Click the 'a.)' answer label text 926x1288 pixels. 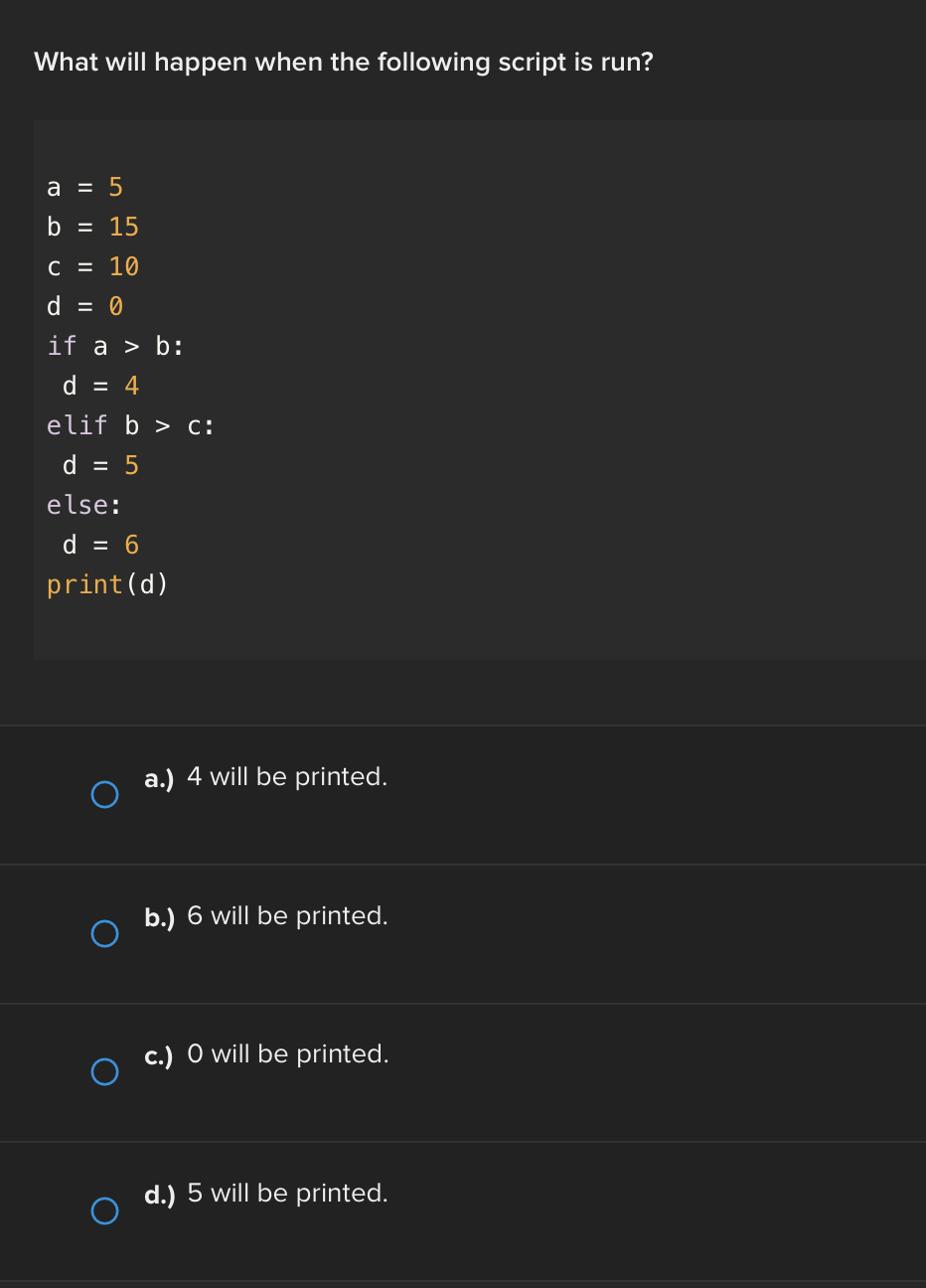(158, 778)
